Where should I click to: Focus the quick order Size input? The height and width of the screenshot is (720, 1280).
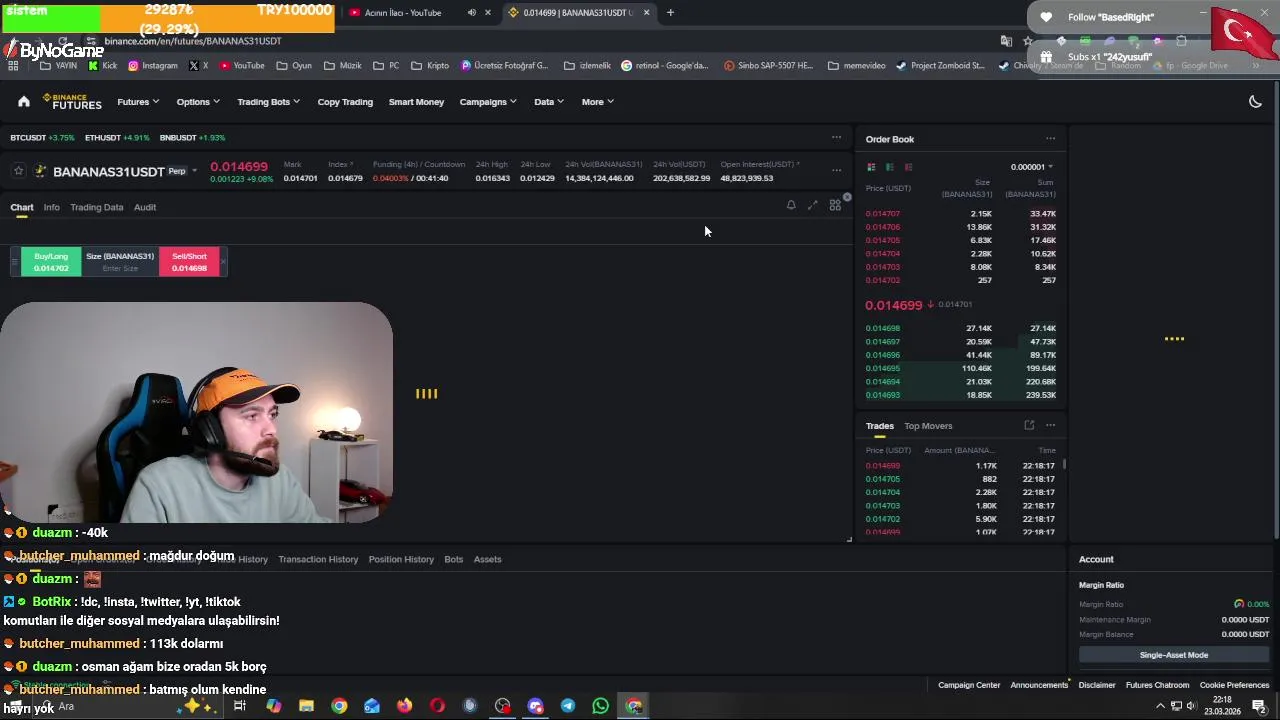point(120,268)
